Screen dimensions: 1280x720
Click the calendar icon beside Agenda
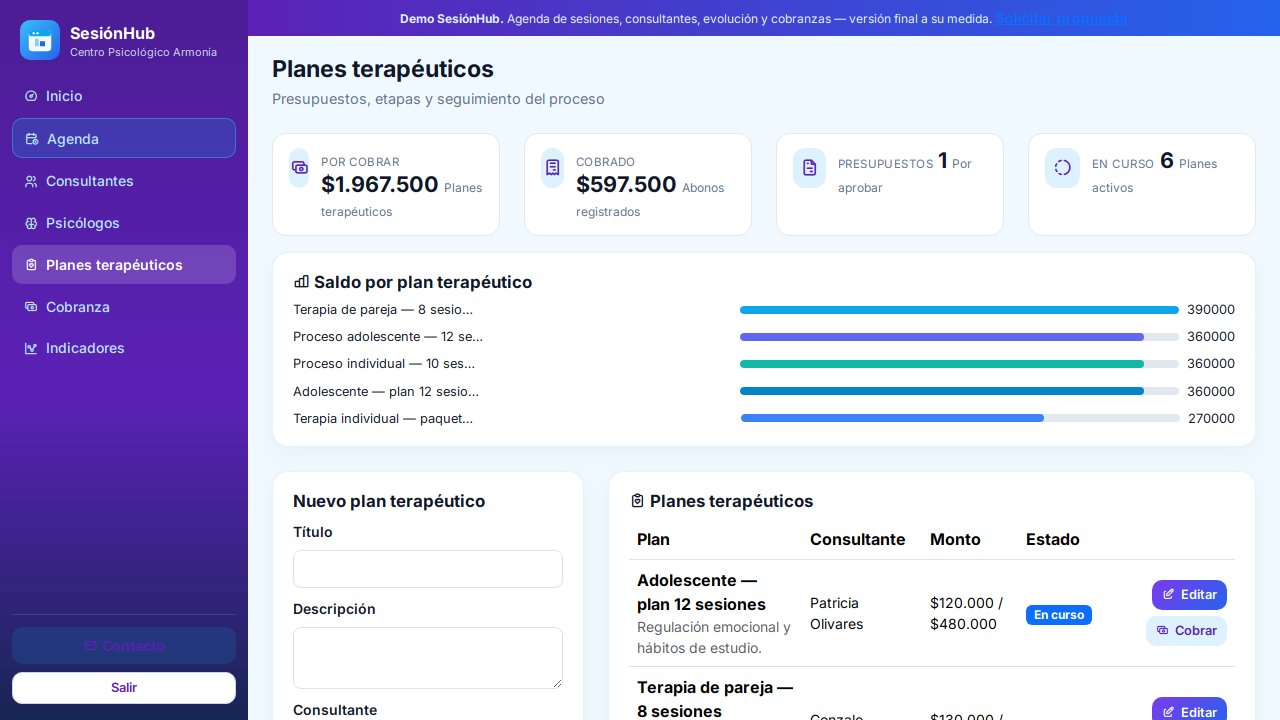pyautogui.click(x=32, y=139)
